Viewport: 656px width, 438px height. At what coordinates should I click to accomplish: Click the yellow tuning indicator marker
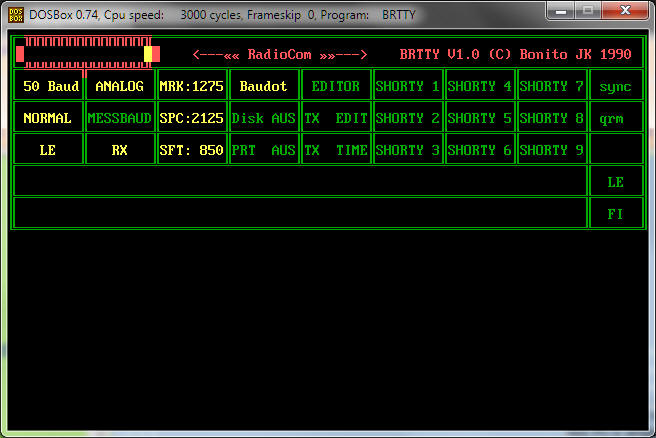148,54
